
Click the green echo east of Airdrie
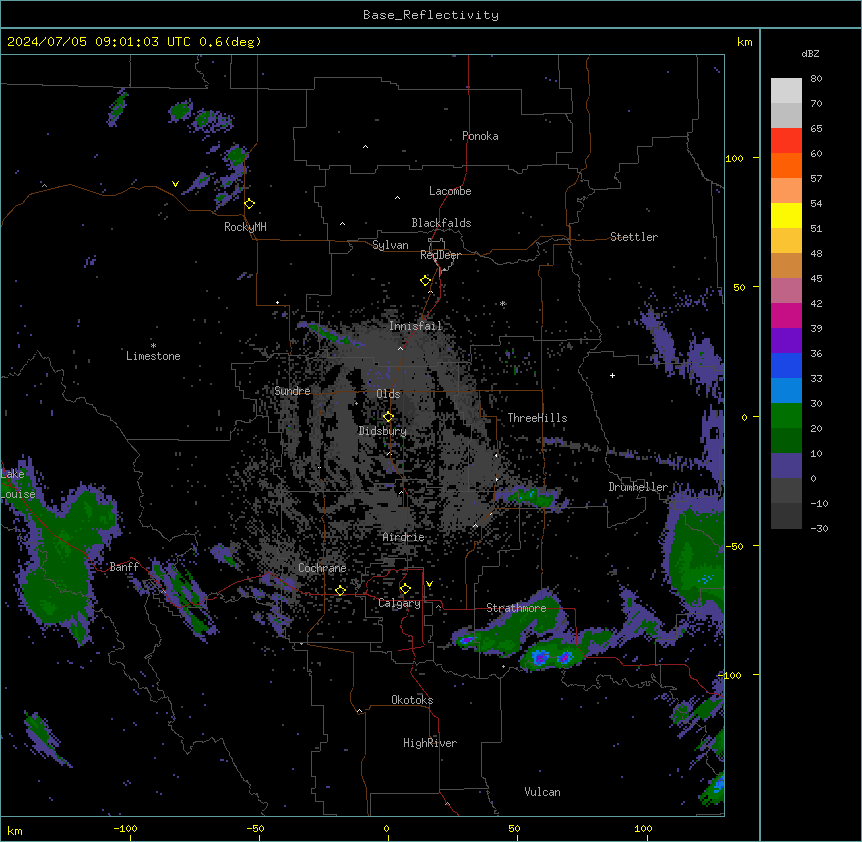(x=529, y=497)
